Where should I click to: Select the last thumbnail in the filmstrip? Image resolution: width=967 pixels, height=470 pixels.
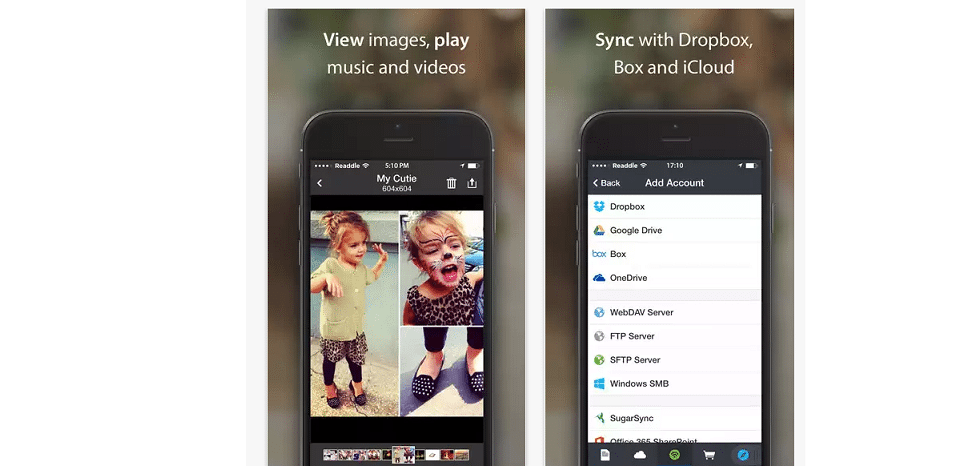pos(463,455)
